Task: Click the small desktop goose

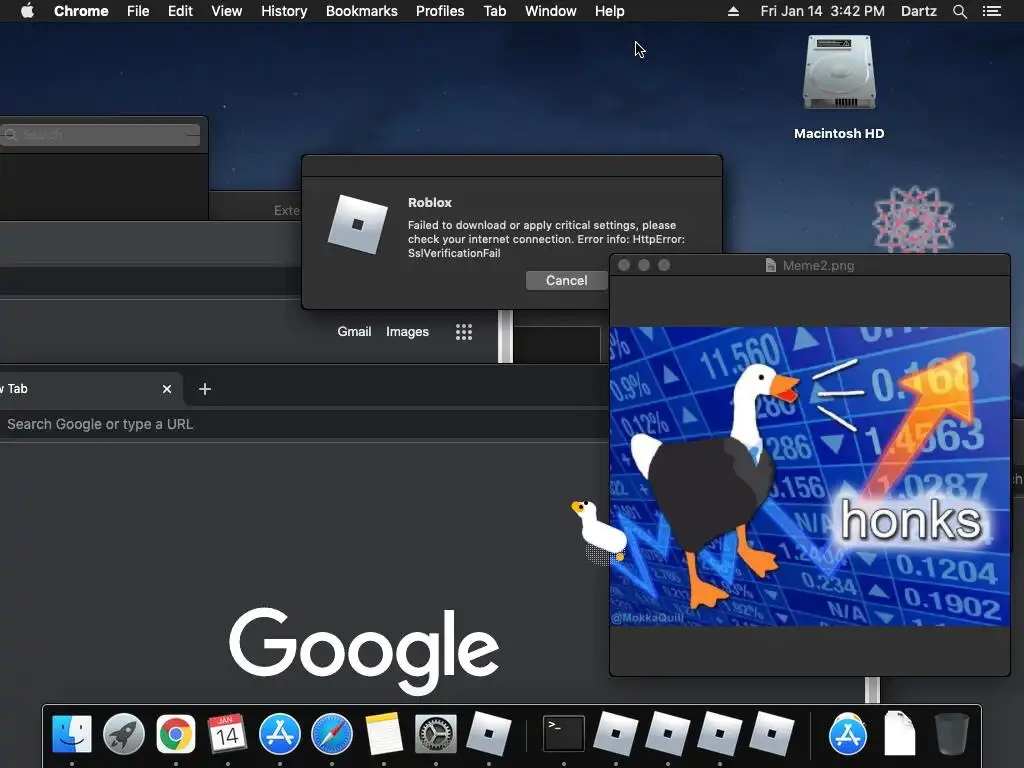Action: 600,530
